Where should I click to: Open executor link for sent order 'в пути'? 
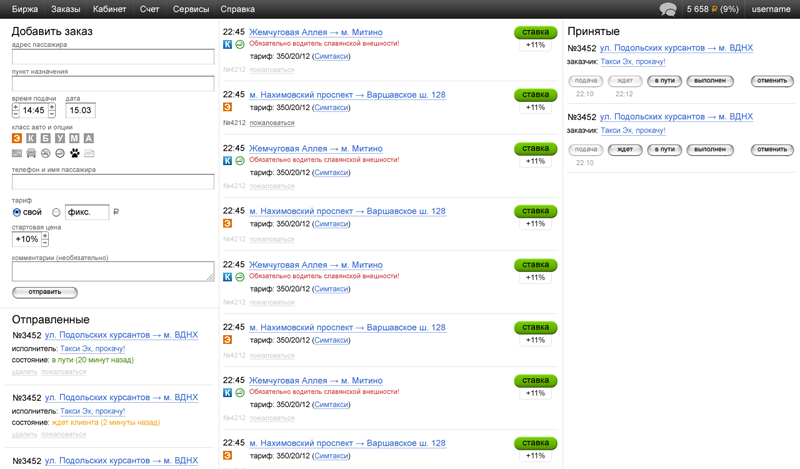92,349
